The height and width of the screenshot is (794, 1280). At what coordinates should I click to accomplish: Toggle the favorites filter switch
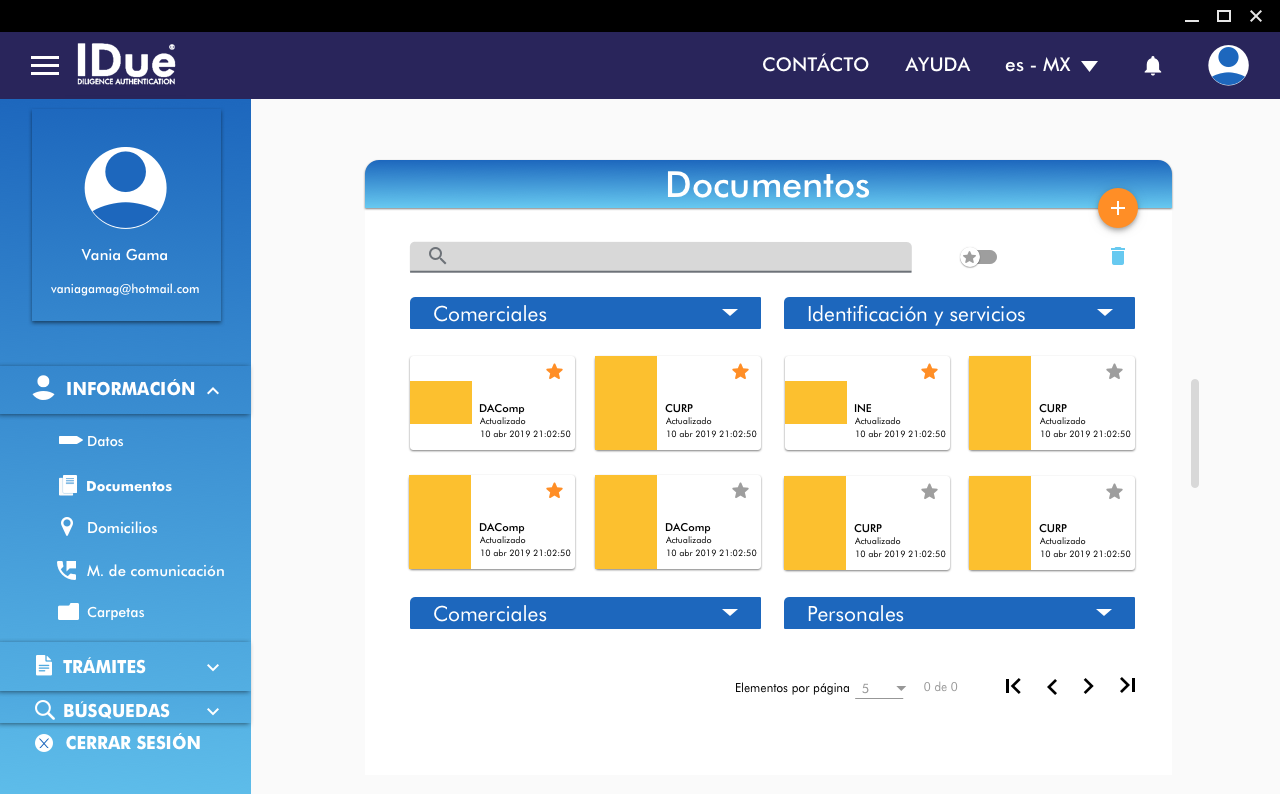point(978,258)
